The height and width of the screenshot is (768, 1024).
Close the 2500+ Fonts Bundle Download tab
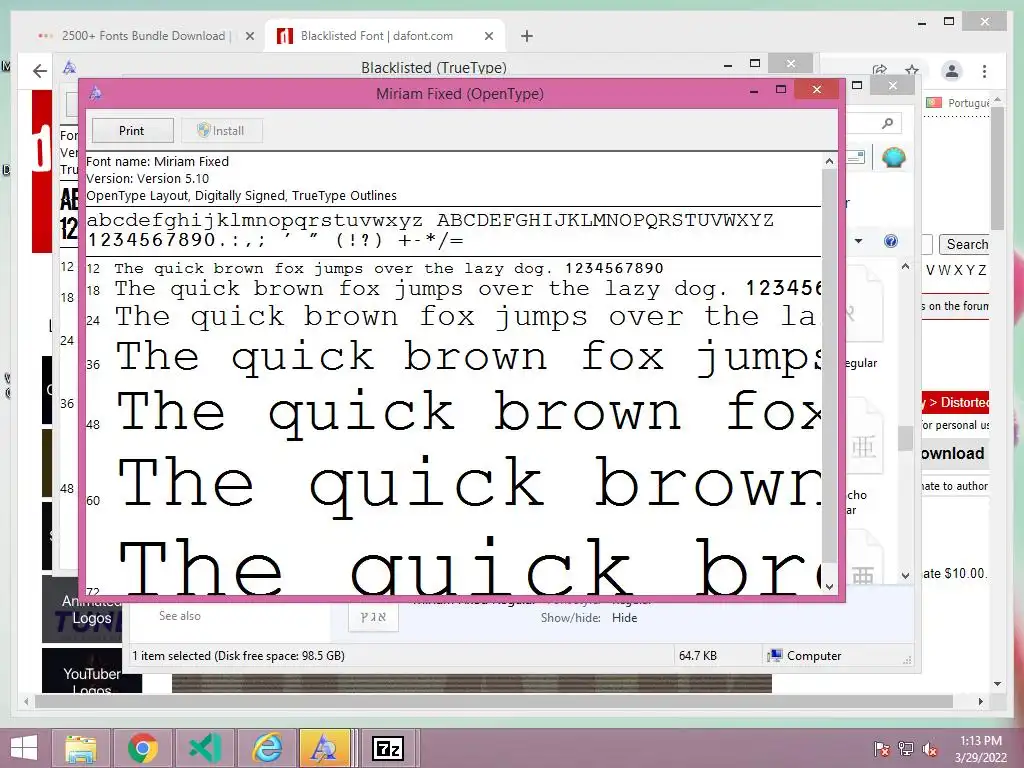point(249,36)
